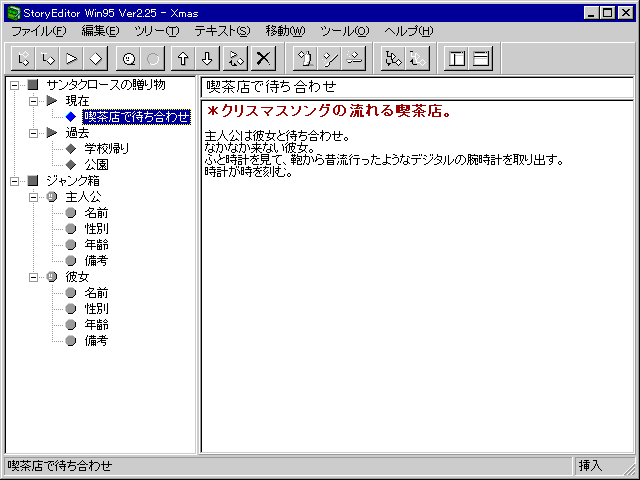Select 名前 under 彼女
The image size is (640, 480).
coord(96,293)
